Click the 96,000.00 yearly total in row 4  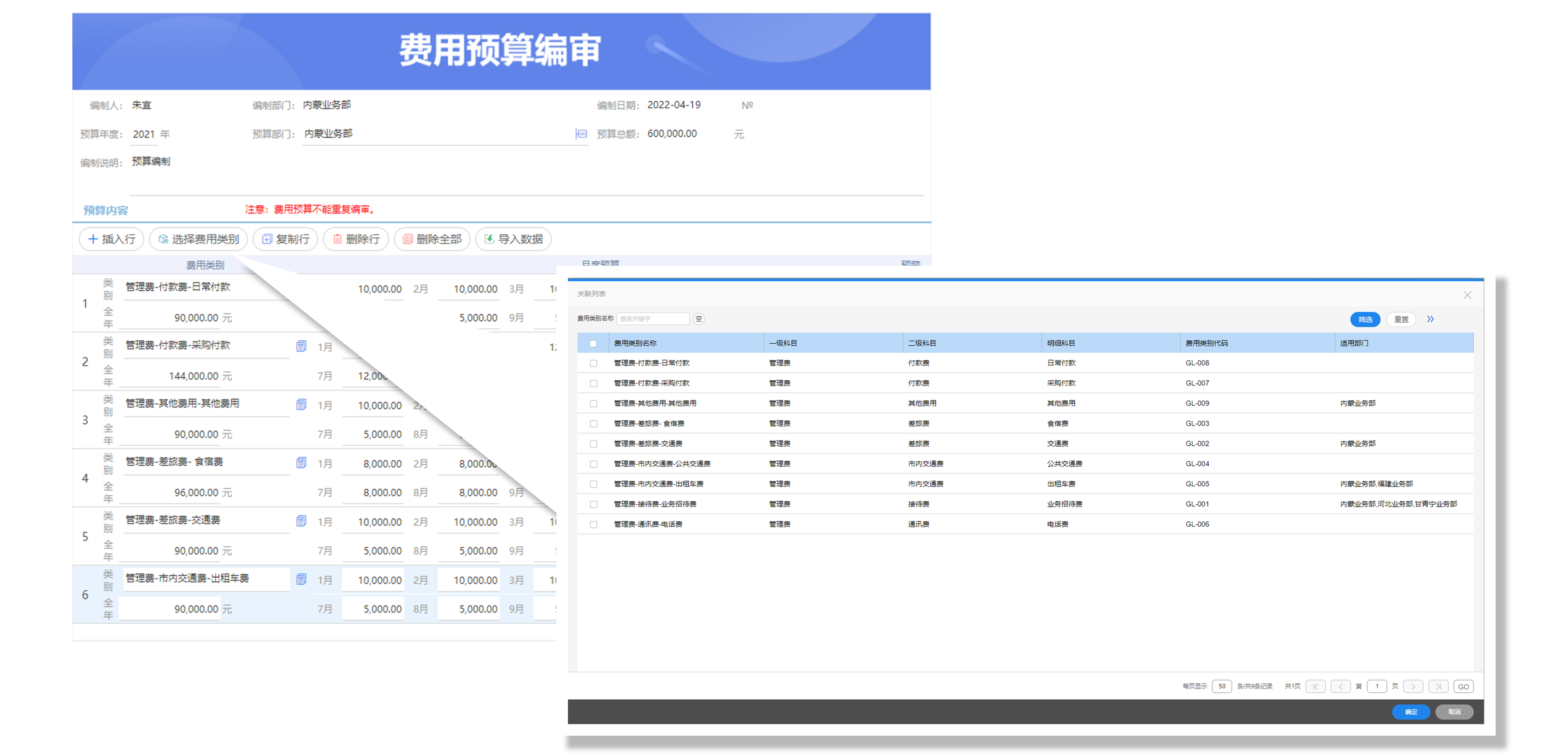coord(196,493)
